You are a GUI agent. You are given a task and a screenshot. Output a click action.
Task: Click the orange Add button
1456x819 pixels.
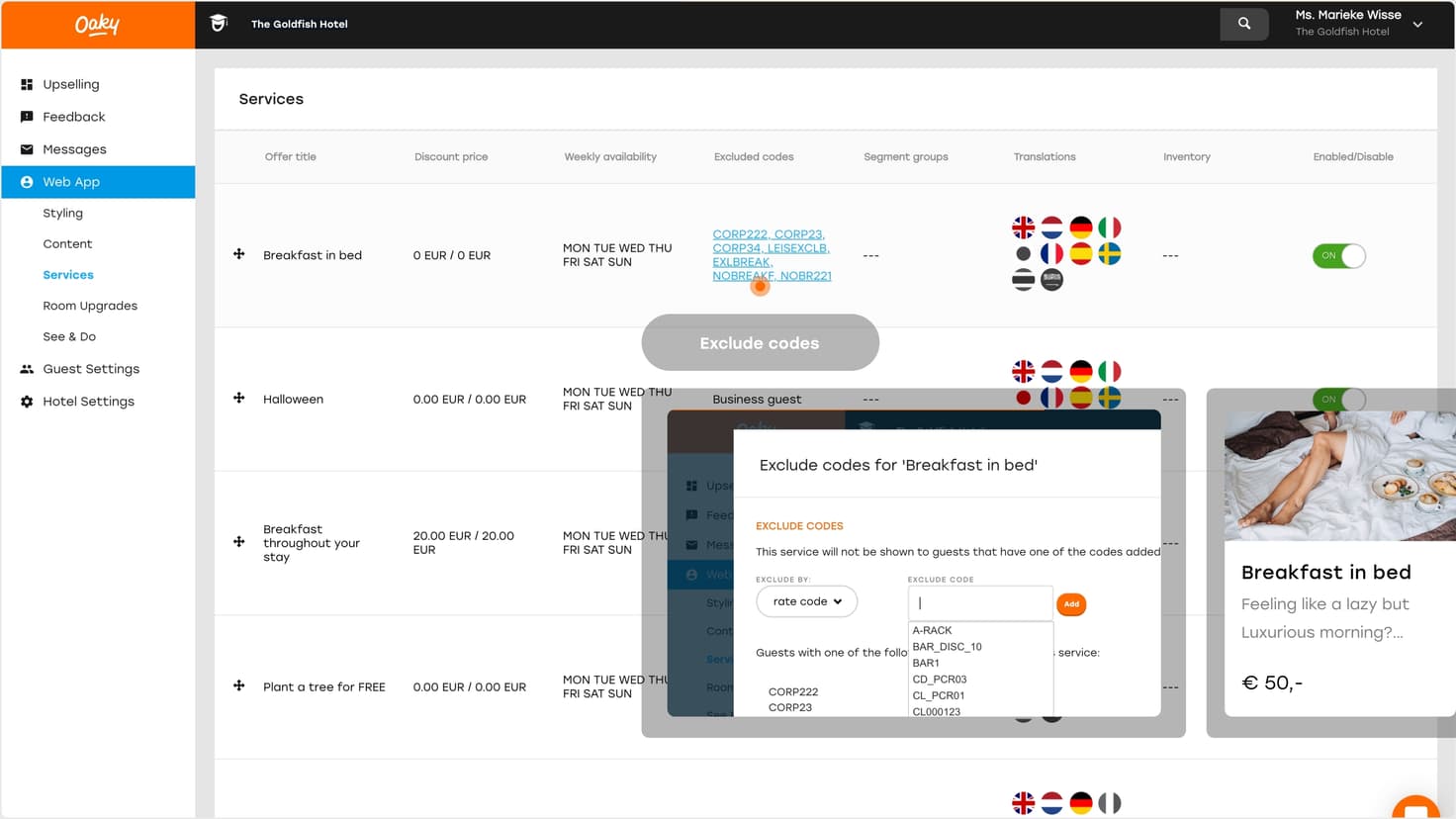coord(1071,604)
